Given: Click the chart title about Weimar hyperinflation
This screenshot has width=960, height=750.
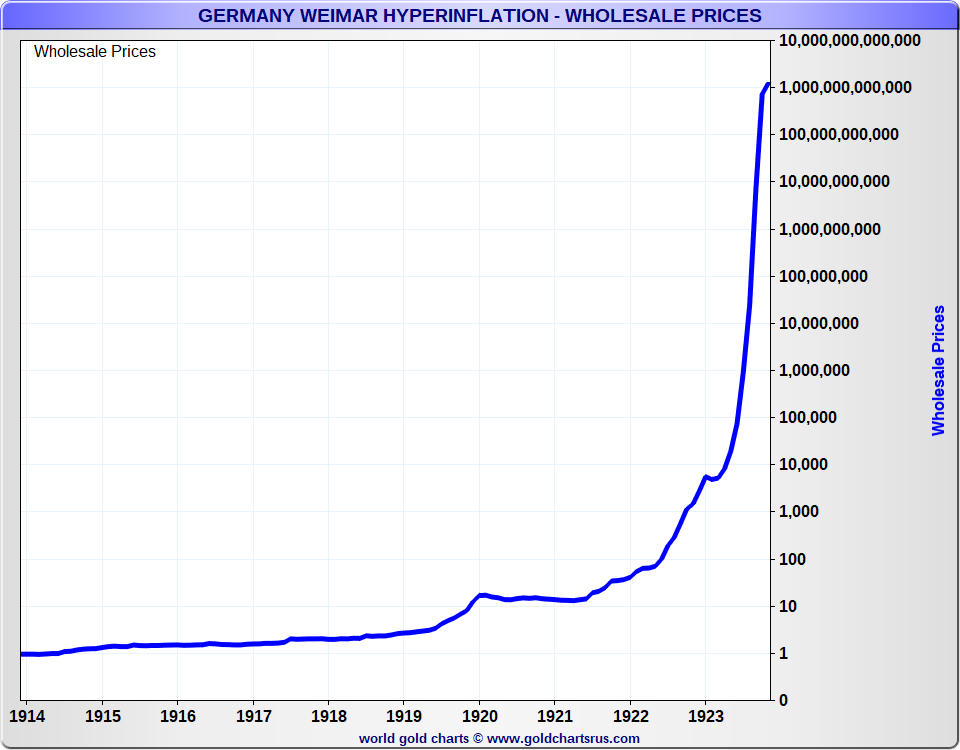Looking at the screenshot, I should tap(479, 15).
